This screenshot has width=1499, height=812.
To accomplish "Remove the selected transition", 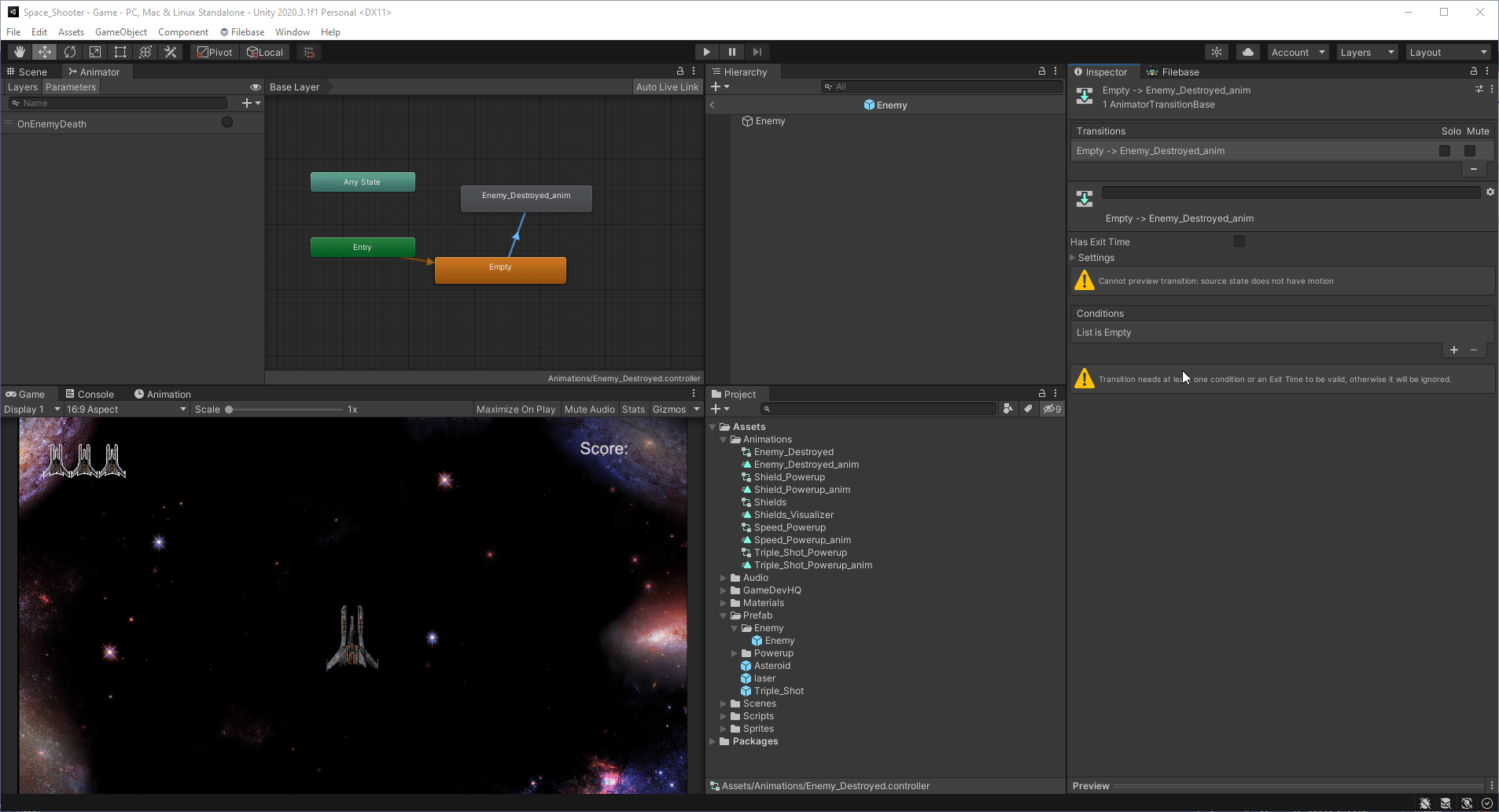I will 1474,169.
